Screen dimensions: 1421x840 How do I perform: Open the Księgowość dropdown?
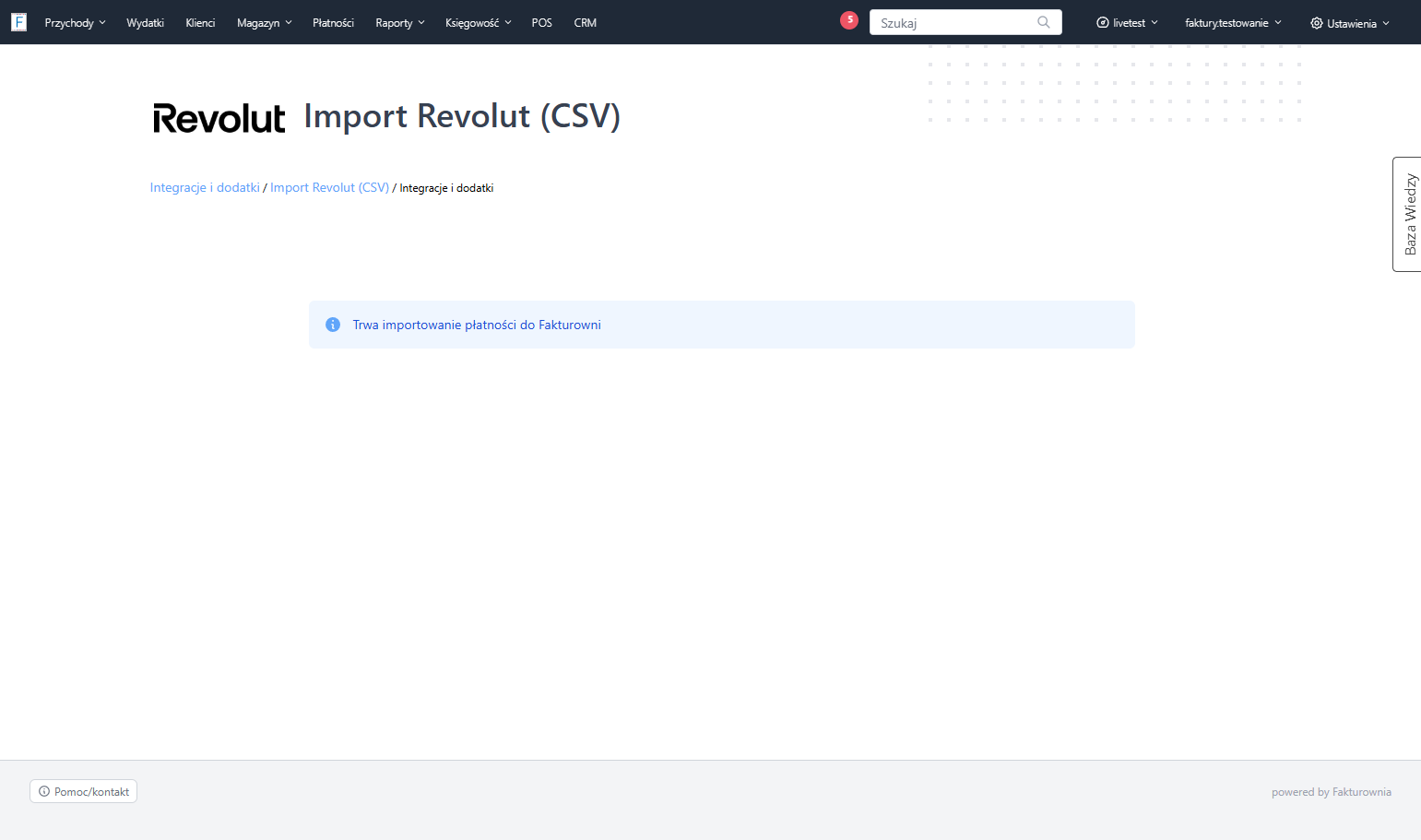point(478,23)
